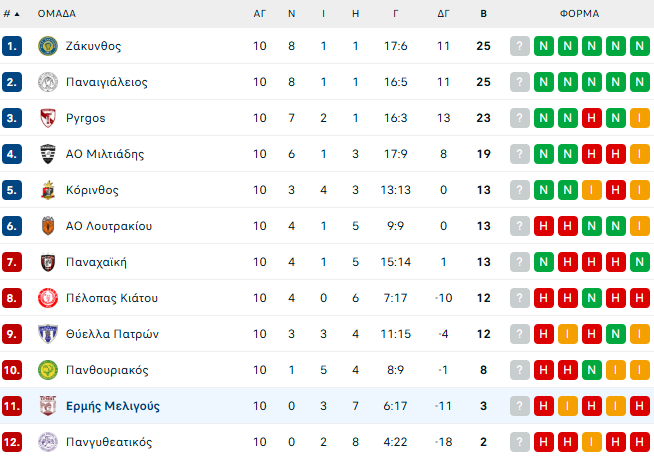Click the ΑΟ Λουτρακίου club logo
Image resolution: width=654 pixels, height=459 pixels.
(x=47, y=226)
